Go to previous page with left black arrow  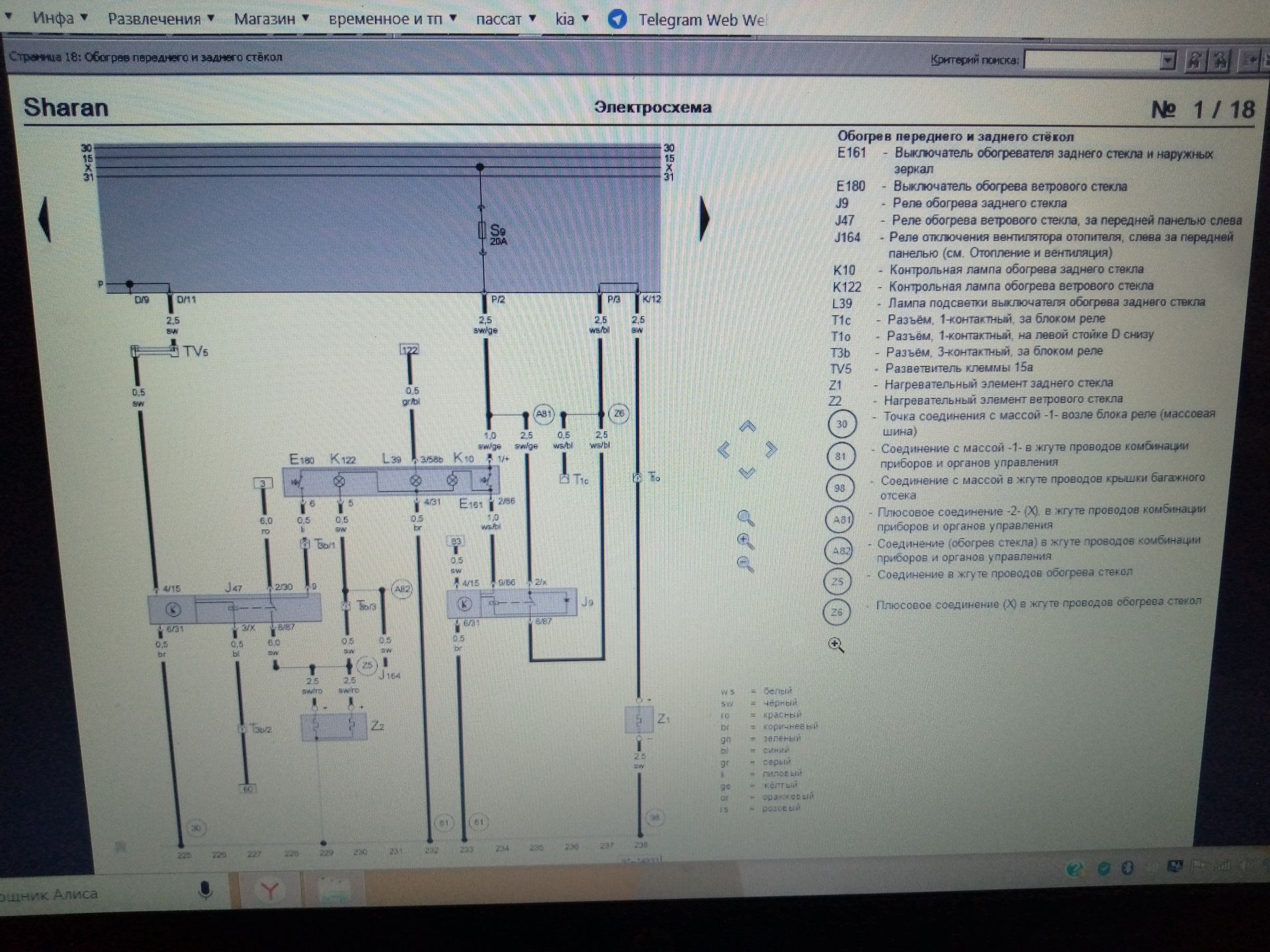(x=44, y=219)
